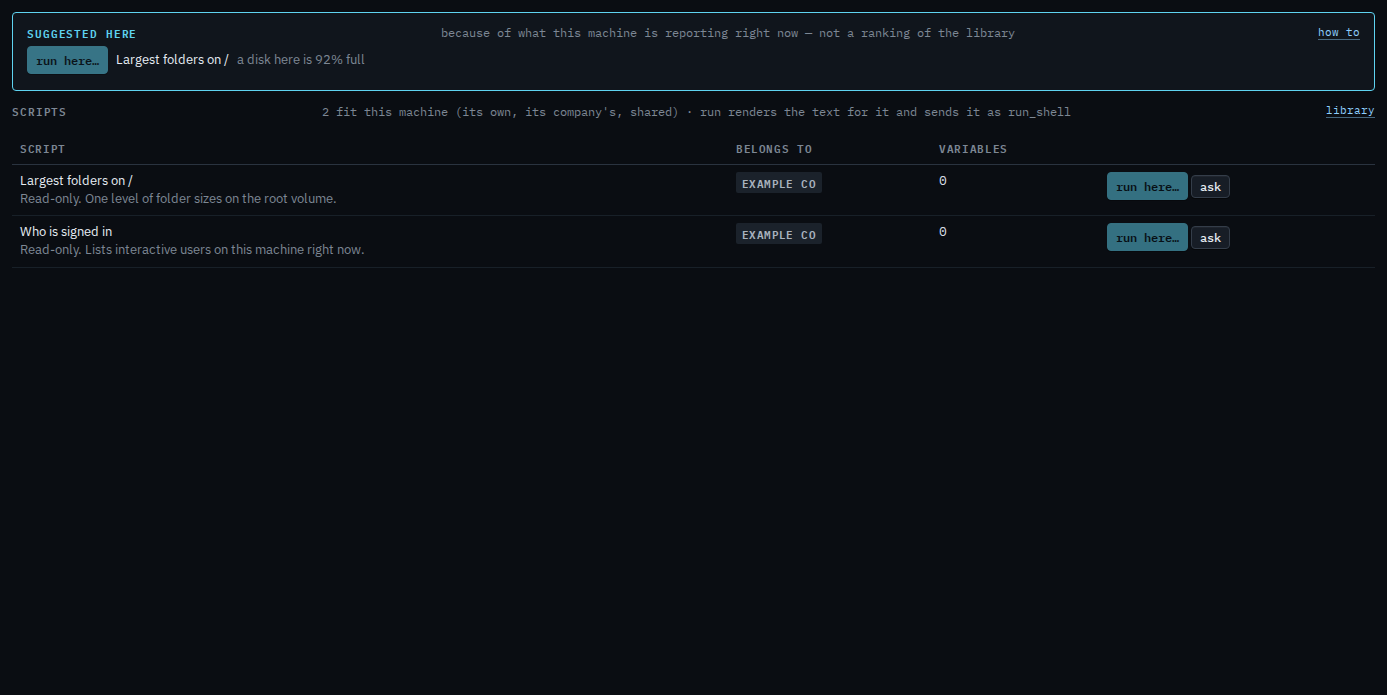Select the Largest folders on / row title
This screenshot has width=1387, height=695.
click(x=76, y=181)
